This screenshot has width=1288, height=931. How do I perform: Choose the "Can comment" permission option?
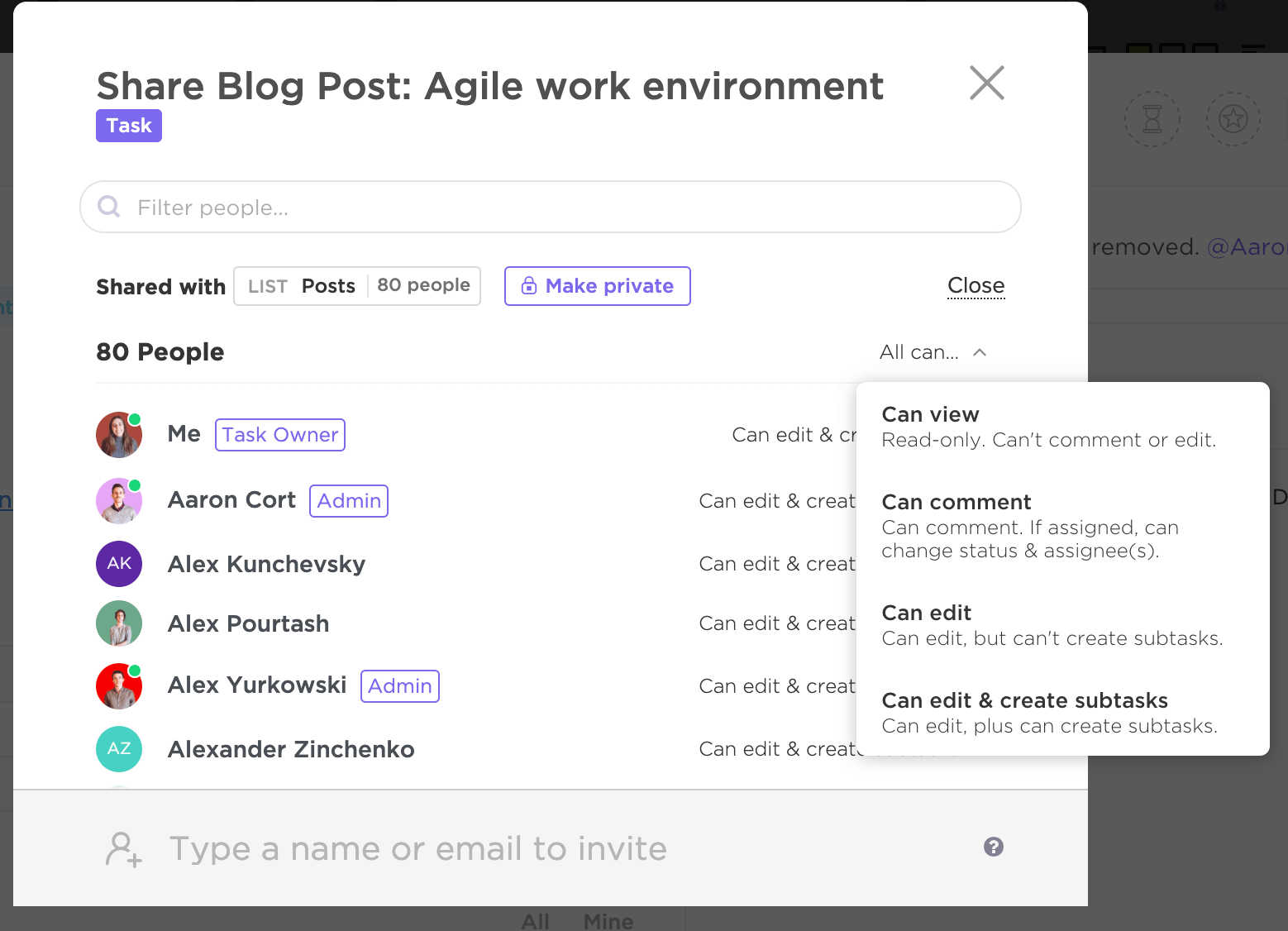click(x=1030, y=526)
